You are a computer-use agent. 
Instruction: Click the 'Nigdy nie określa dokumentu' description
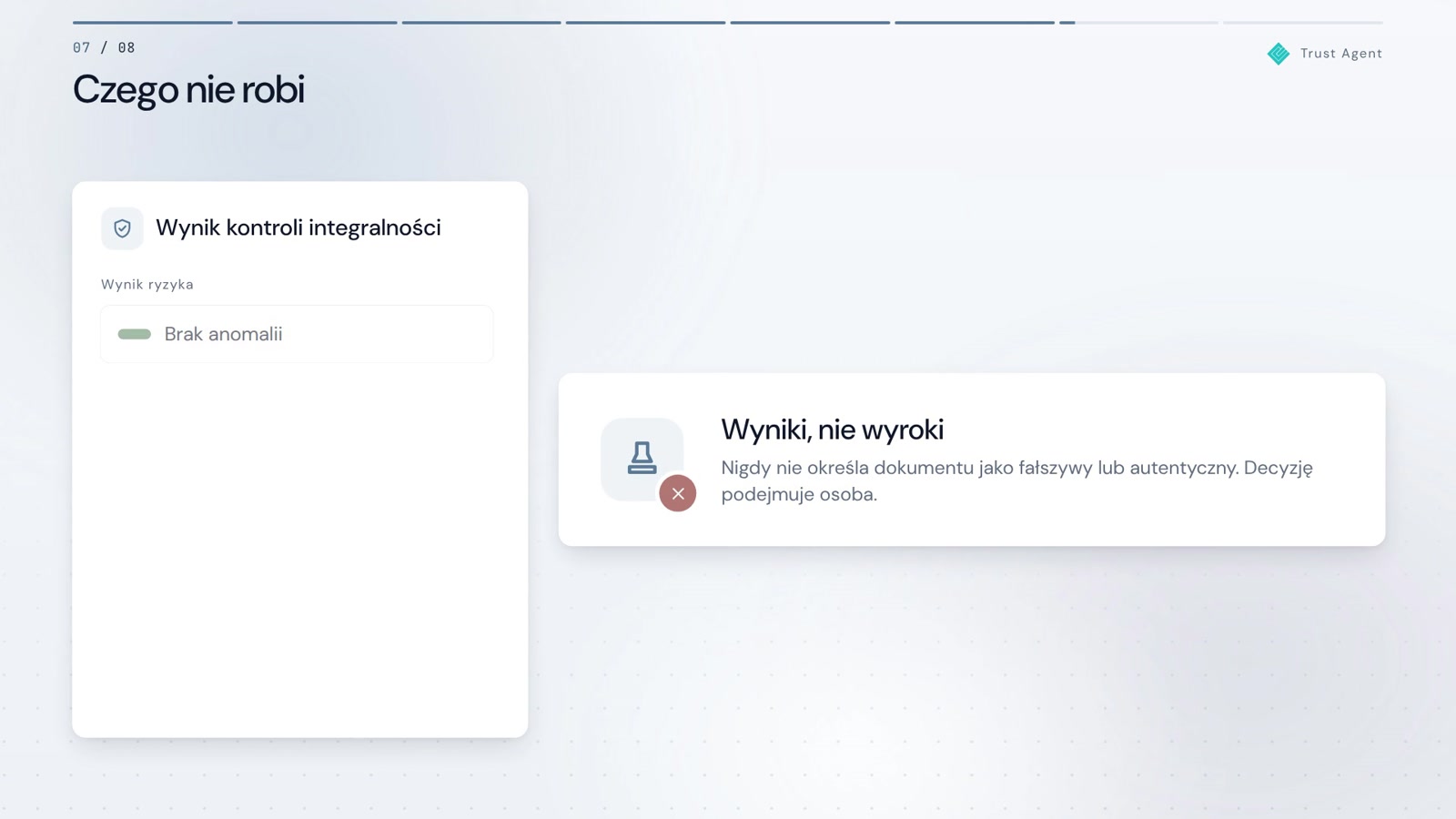pyautogui.click(x=1016, y=480)
